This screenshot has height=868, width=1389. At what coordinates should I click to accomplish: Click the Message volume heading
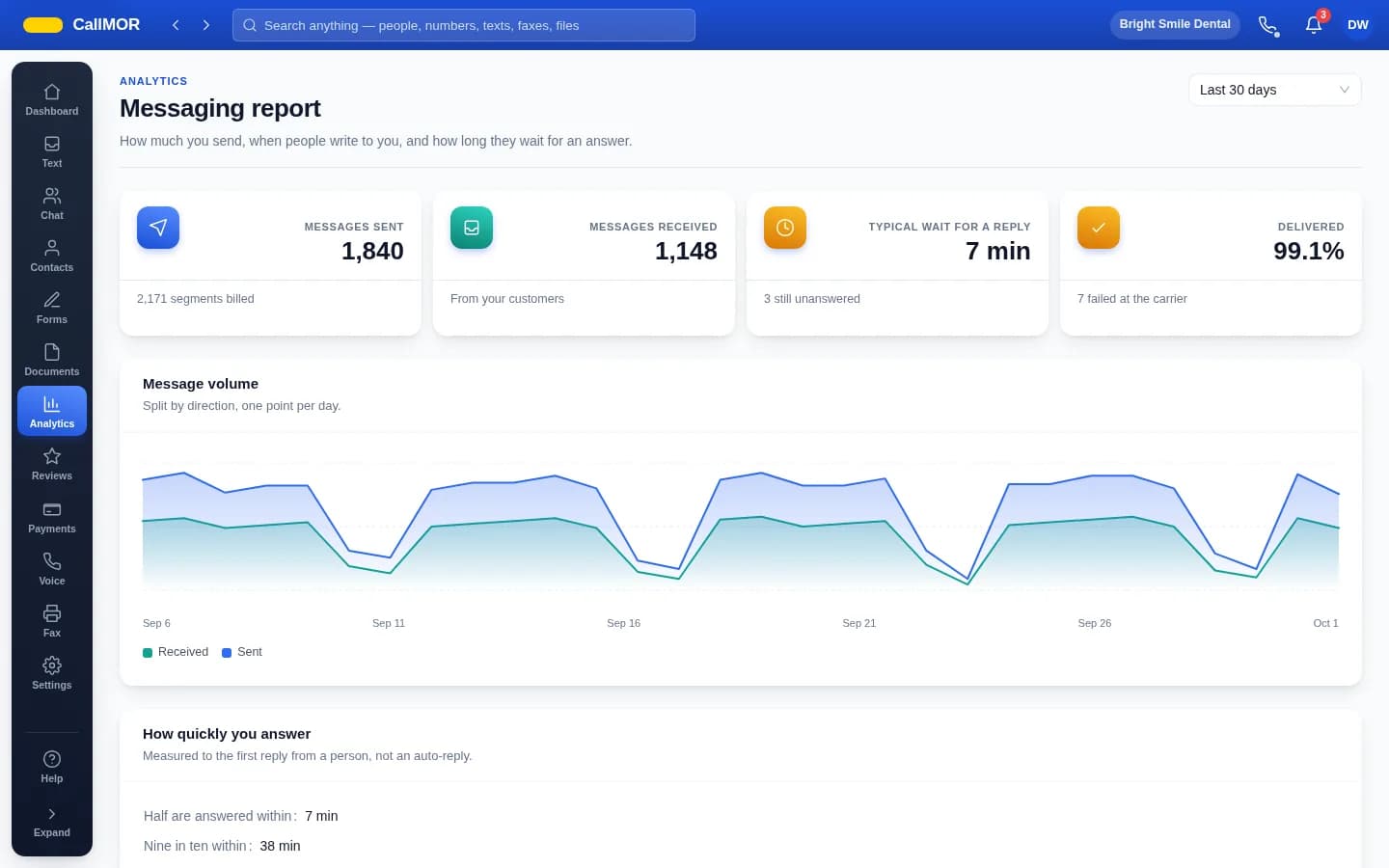click(201, 384)
